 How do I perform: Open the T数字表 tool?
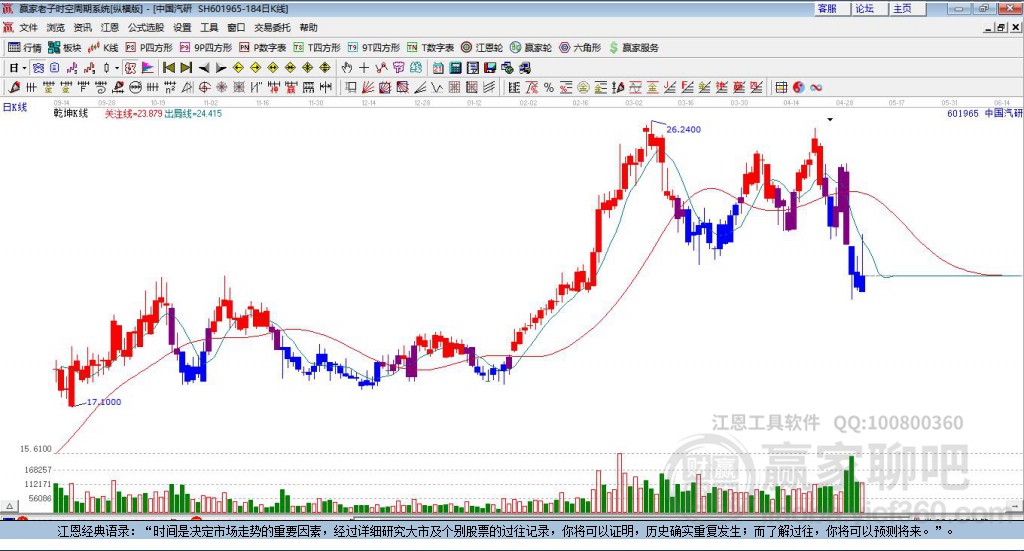pyautogui.click(x=430, y=48)
